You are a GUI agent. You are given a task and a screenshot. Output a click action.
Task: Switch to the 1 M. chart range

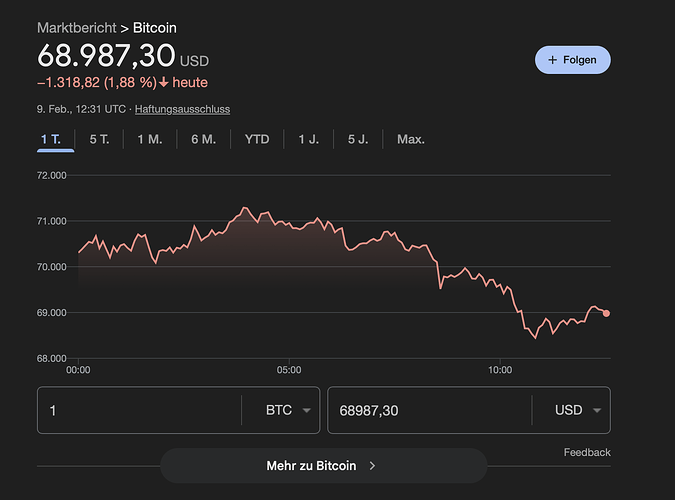150,139
